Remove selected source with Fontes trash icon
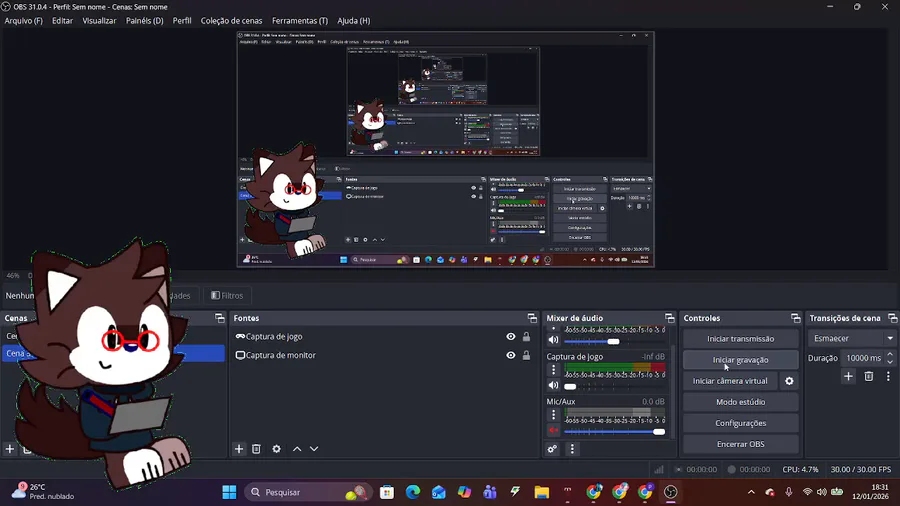This screenshot has width=900, height=506. 257,449
